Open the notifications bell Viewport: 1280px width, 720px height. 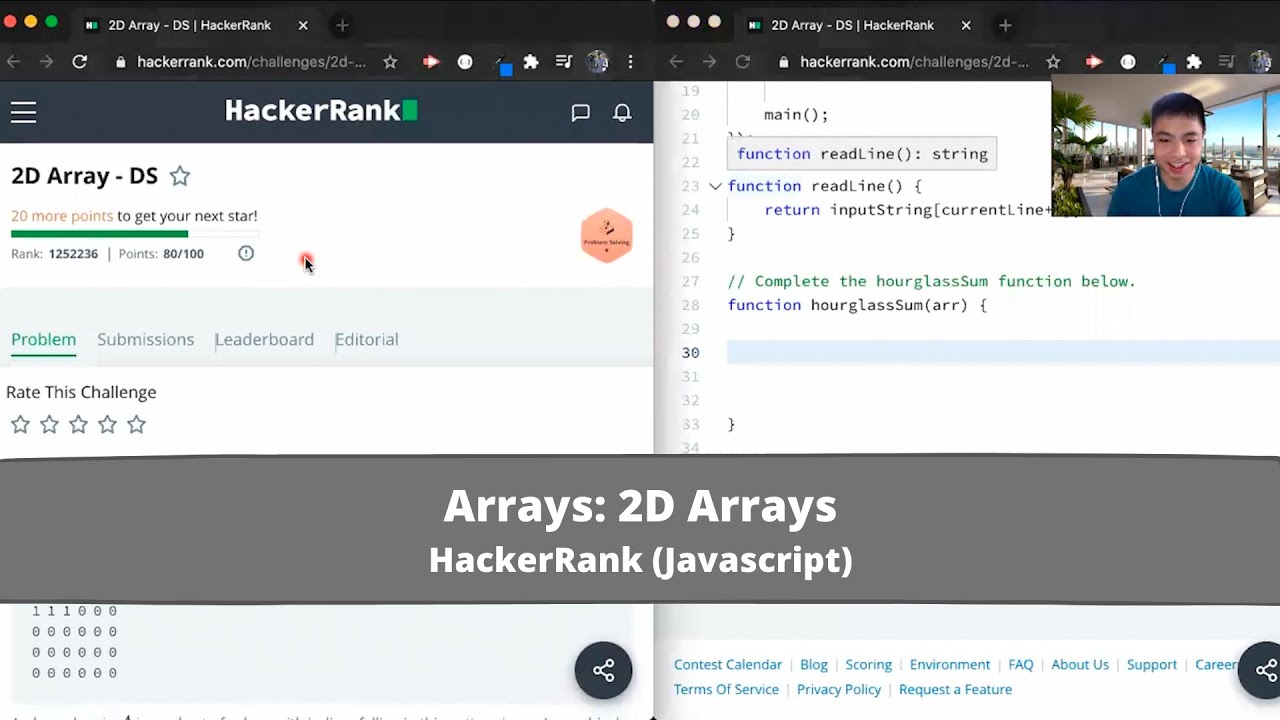click(622, 113)
